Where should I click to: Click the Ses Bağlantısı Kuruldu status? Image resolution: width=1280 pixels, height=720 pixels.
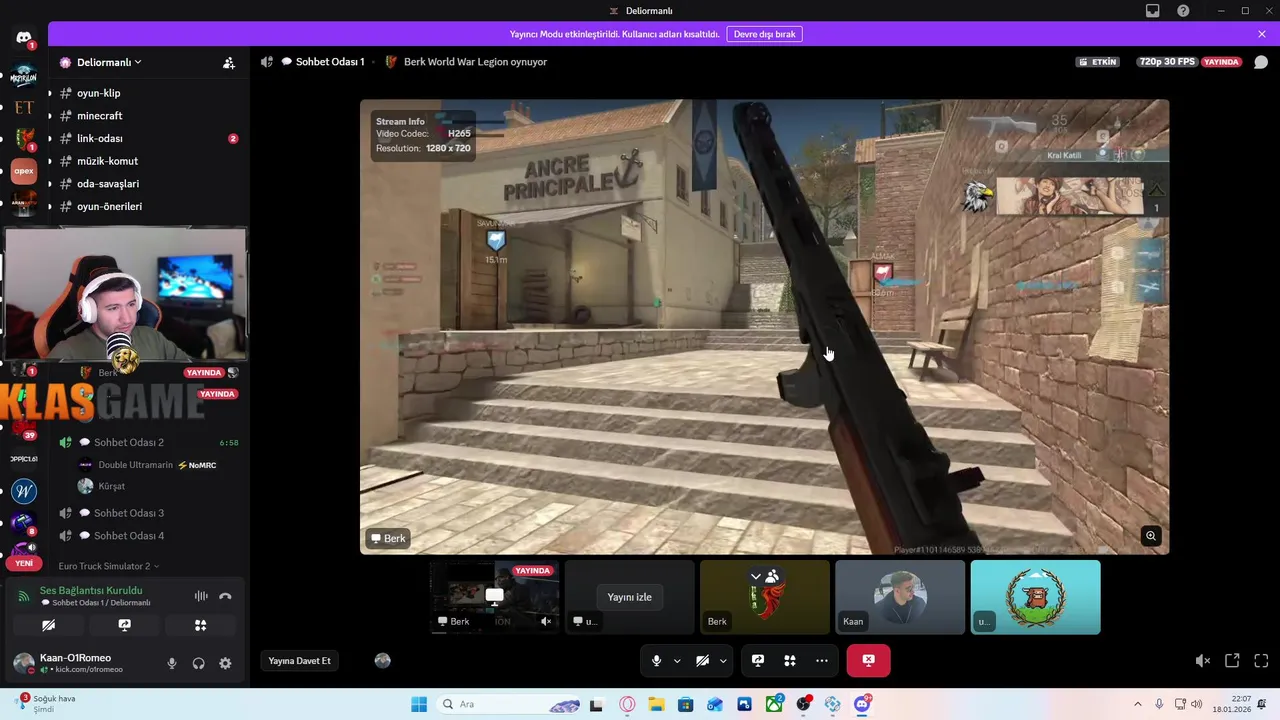[x=91, y=590]
